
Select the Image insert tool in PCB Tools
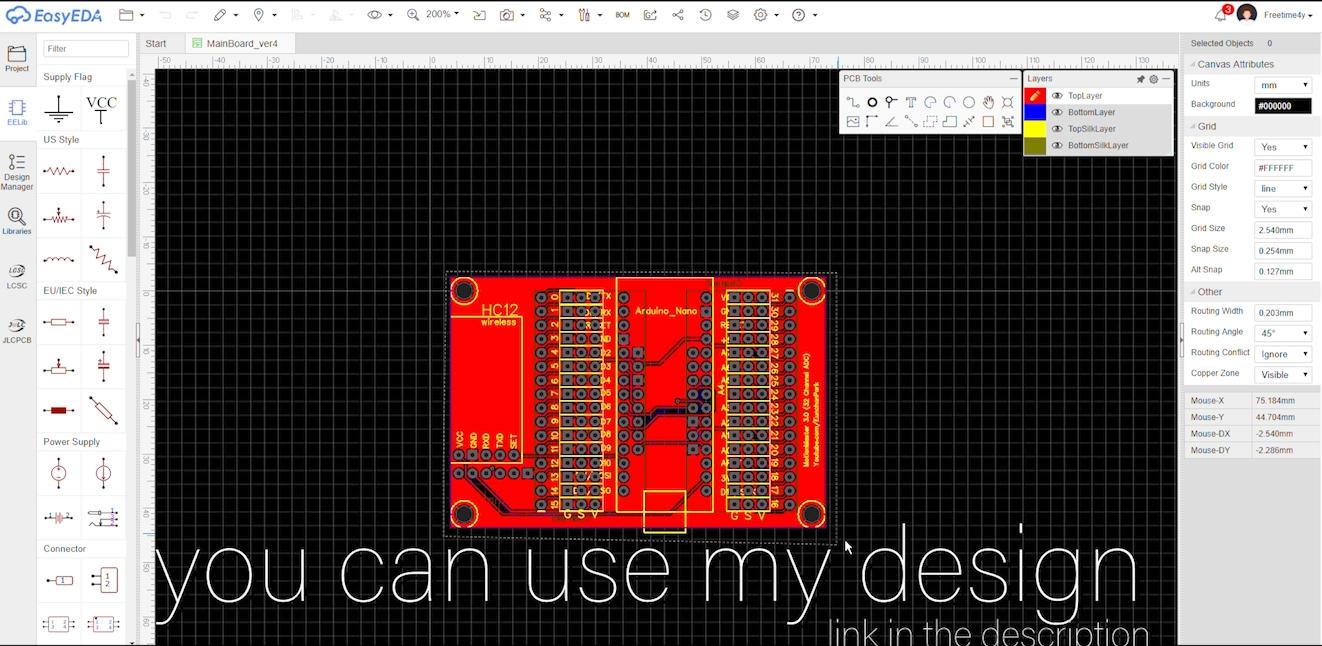pos(853,122)
